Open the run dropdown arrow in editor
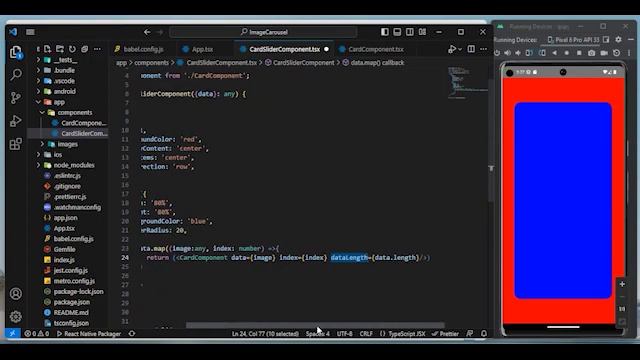The width and height of the screenshot is (640, 360). pos(460,49)
